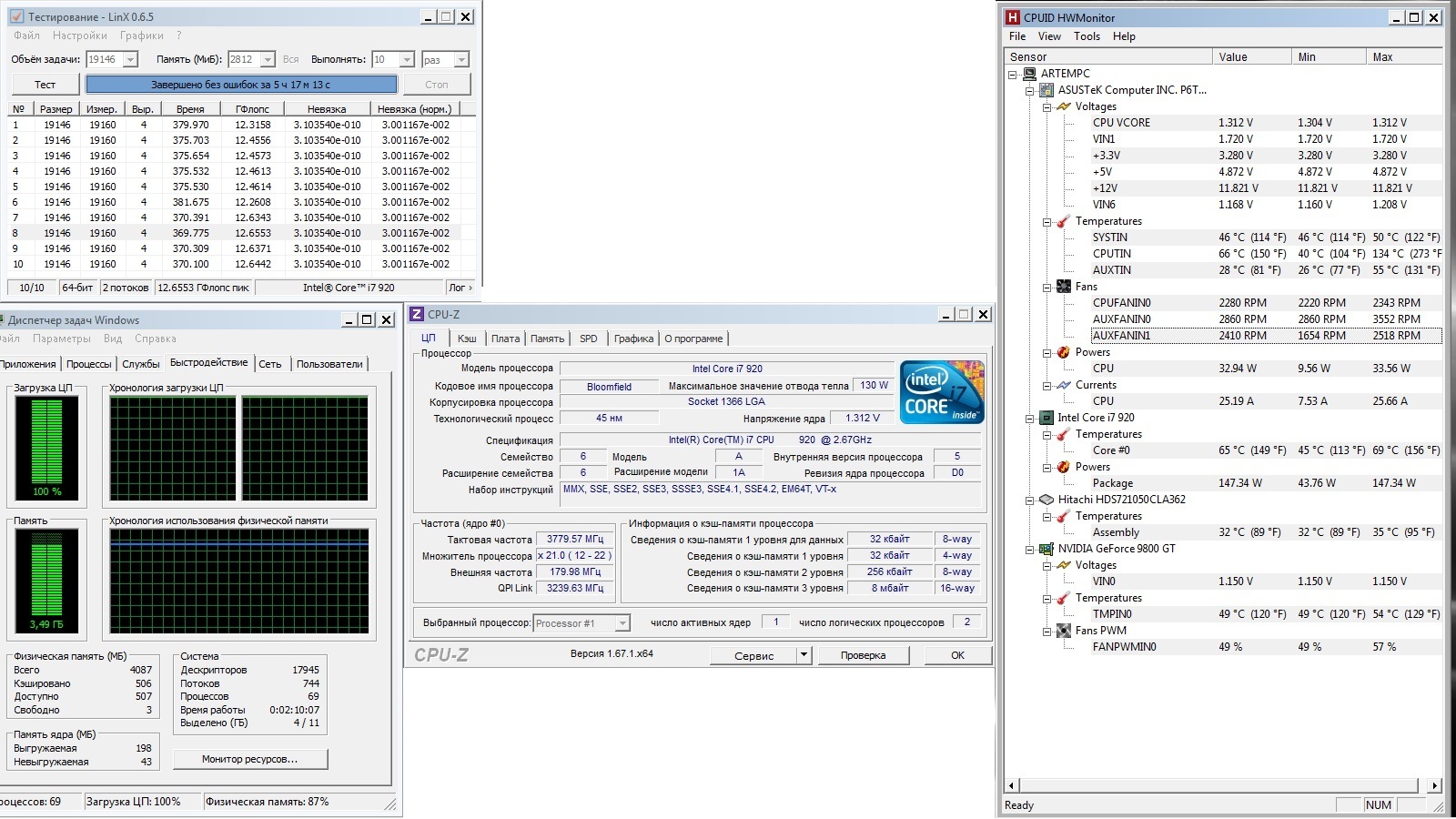Click the ARTEMPC computer icon in HWMonitor

click(1029, 74)
